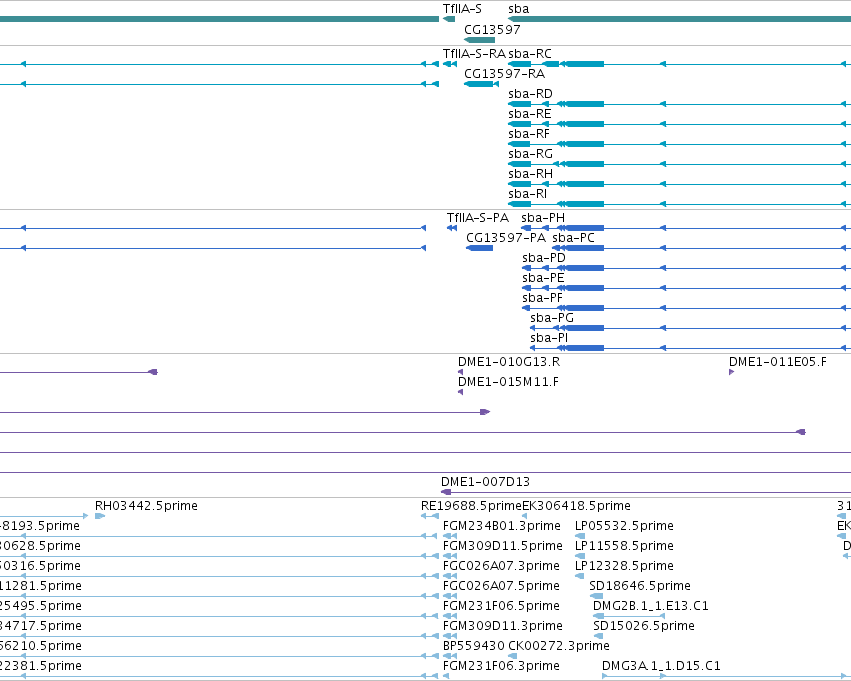Select the CK00272.3prime EST label
Viewport: 851px width, 681px height.
(x=558, y=647)
